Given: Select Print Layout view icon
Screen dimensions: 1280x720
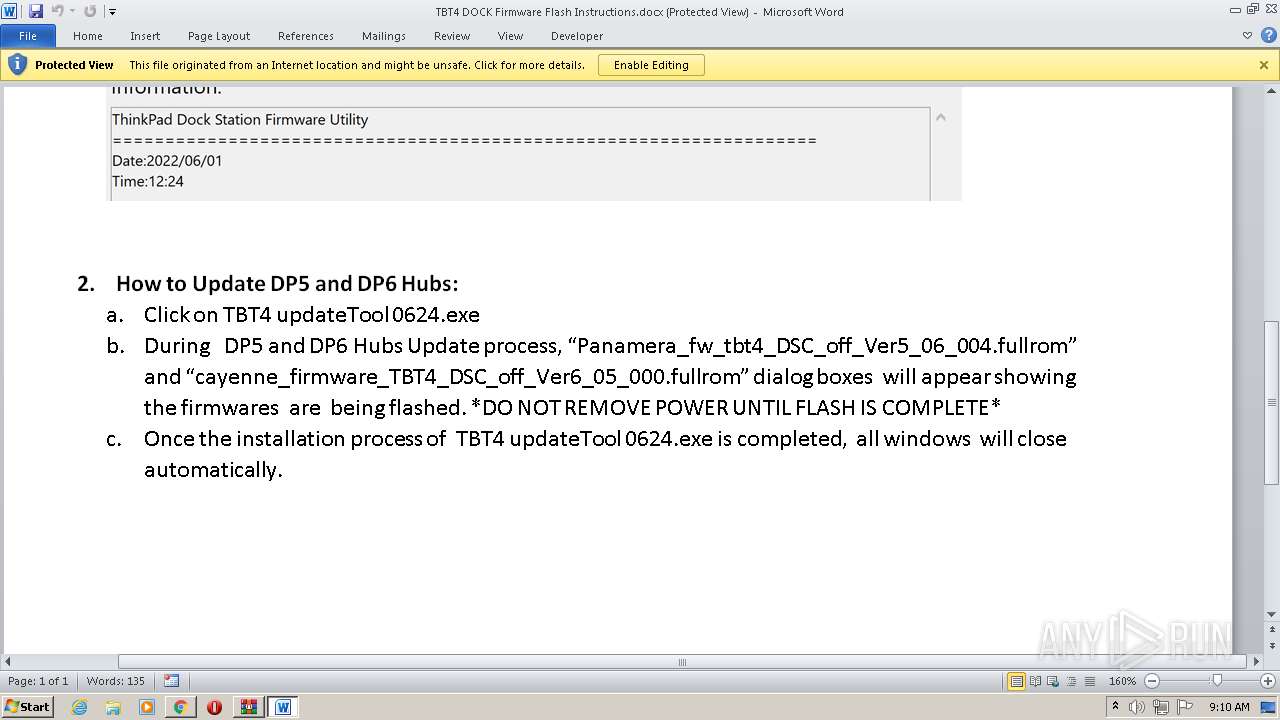Looking at the screenshot, I should 1017,681.
